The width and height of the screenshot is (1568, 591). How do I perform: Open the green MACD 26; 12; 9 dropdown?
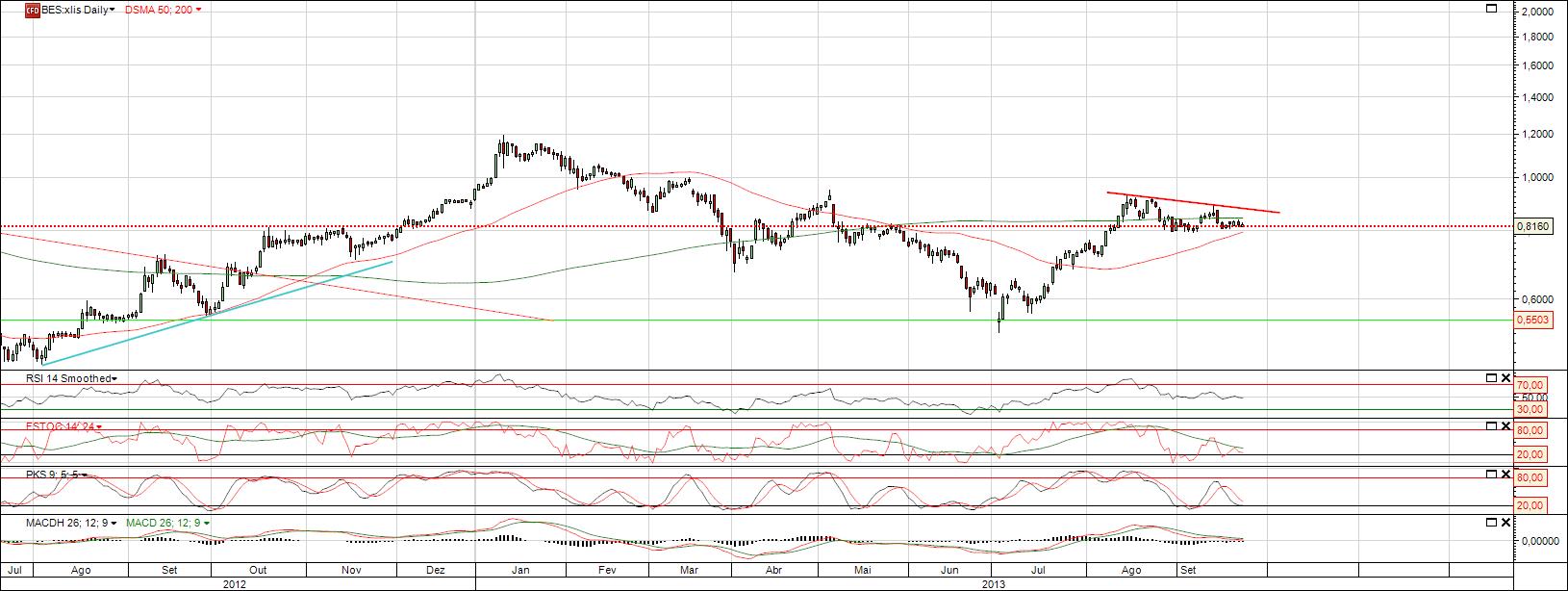coord(206,523)
